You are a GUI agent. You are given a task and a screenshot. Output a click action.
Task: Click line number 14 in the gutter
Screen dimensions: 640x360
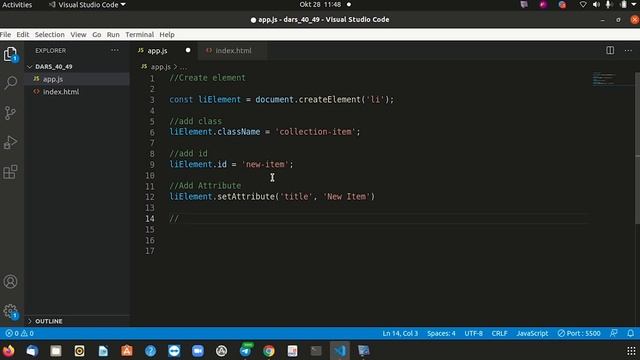[150, 218]
